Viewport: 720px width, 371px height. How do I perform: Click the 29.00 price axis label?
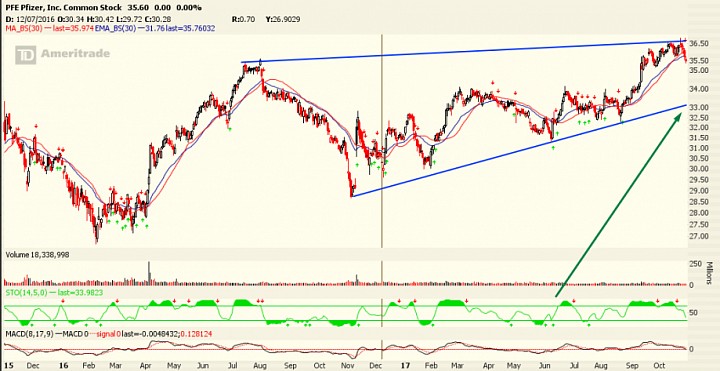click(699, 190)
